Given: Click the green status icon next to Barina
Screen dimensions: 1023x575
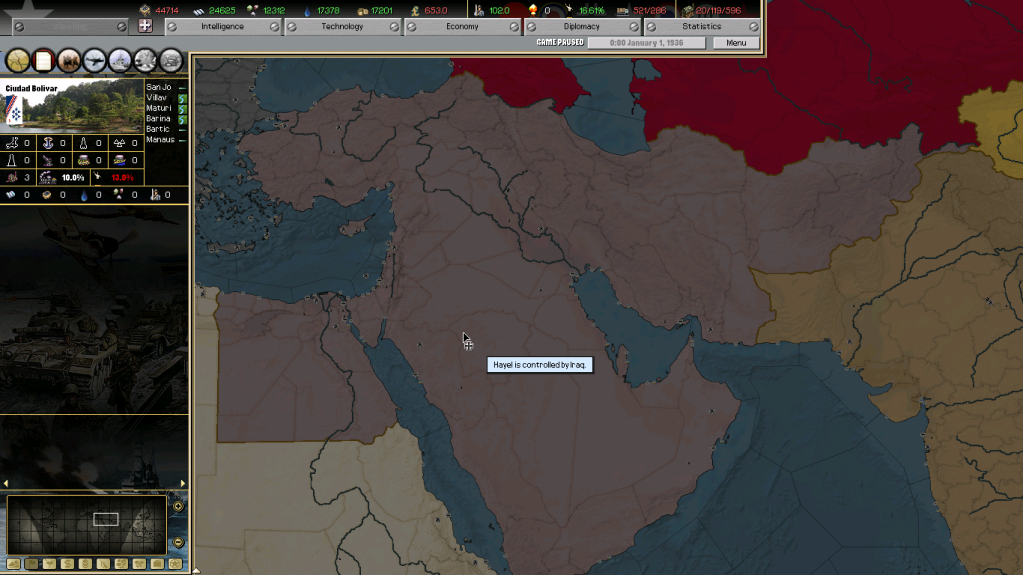Looking at the screenshot, I should click(183, 119).
